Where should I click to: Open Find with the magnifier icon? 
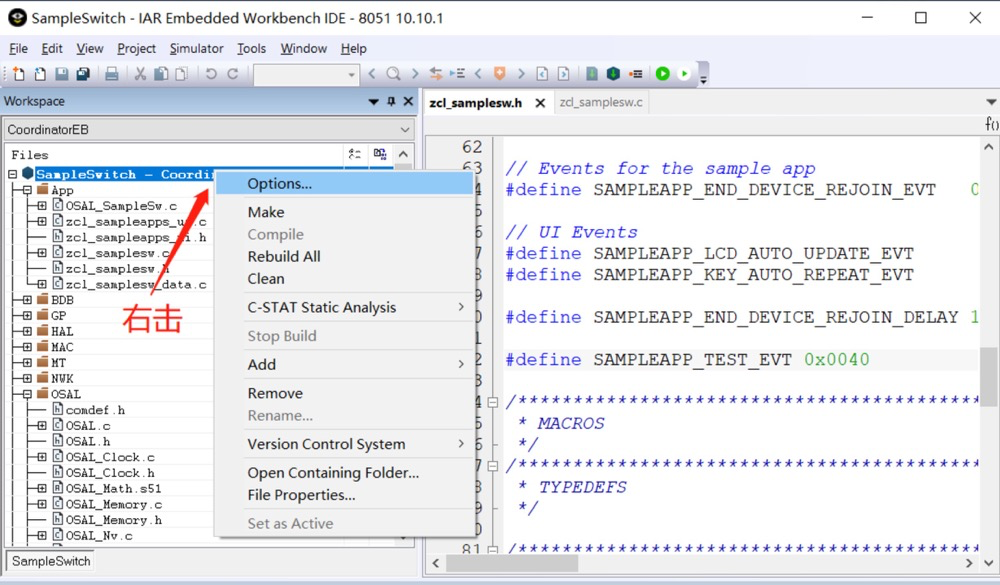point(393,74)
